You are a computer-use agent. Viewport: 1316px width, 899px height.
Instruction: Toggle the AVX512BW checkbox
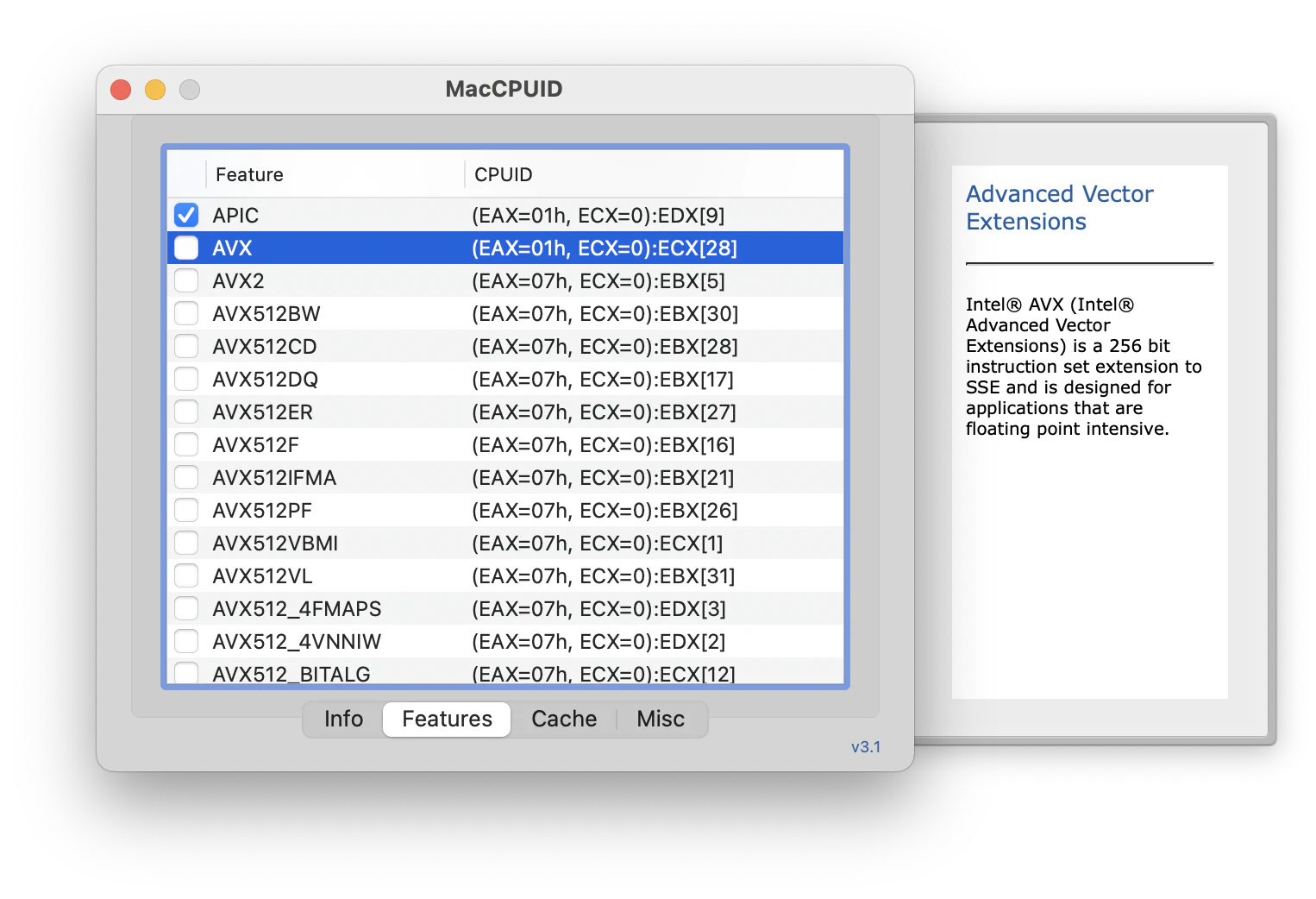(x=186, y=313)
